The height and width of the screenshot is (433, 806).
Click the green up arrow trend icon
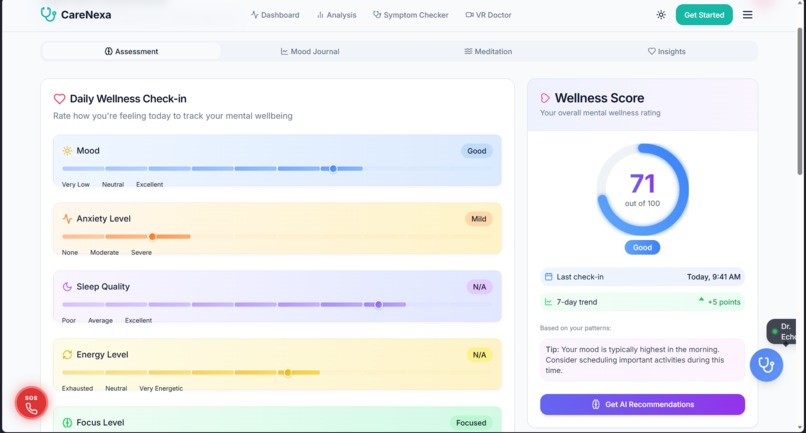pyautogui.click(x=701, y=299)
